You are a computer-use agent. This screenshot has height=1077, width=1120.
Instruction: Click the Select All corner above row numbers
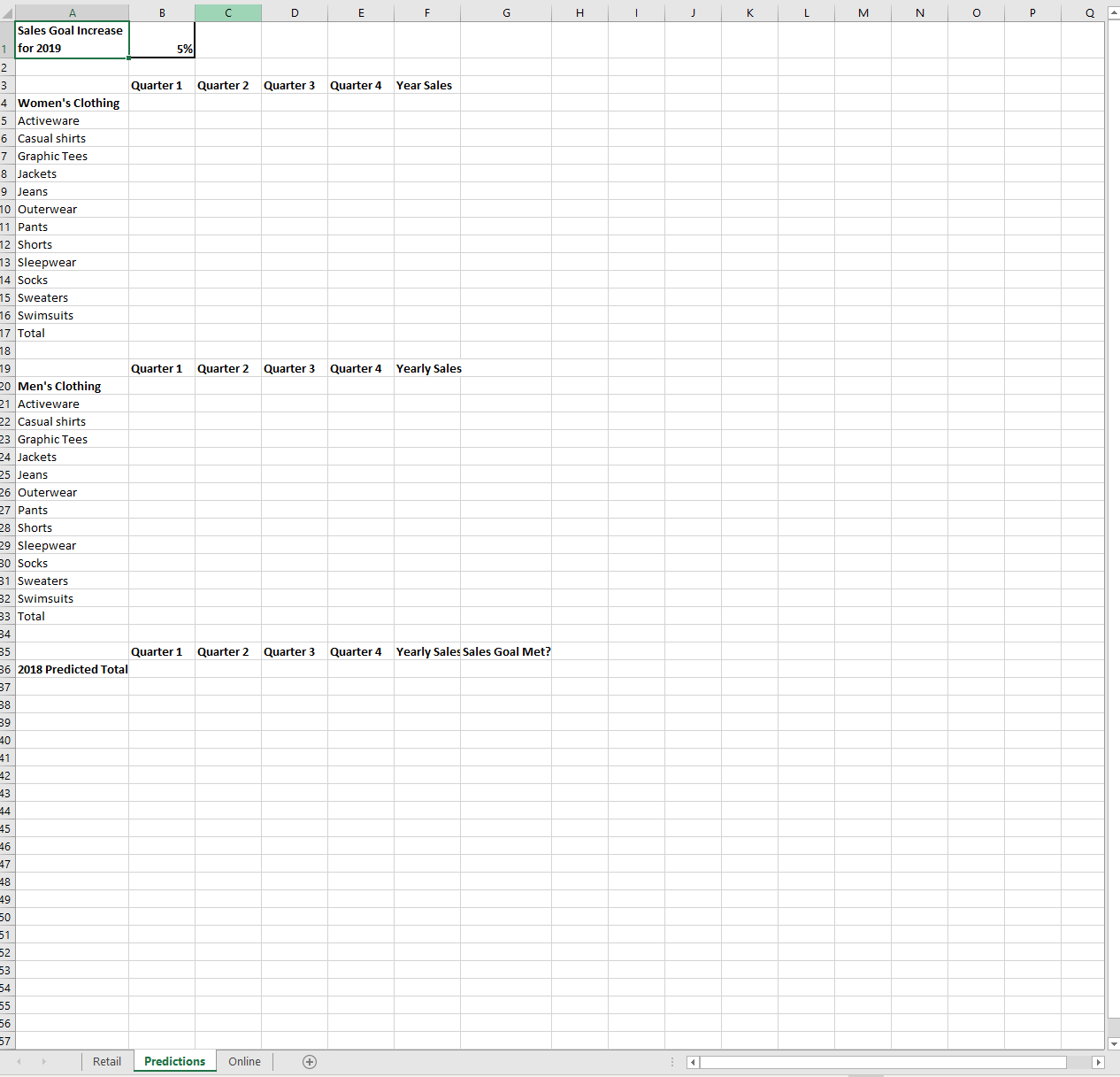[x=6, y=12]
